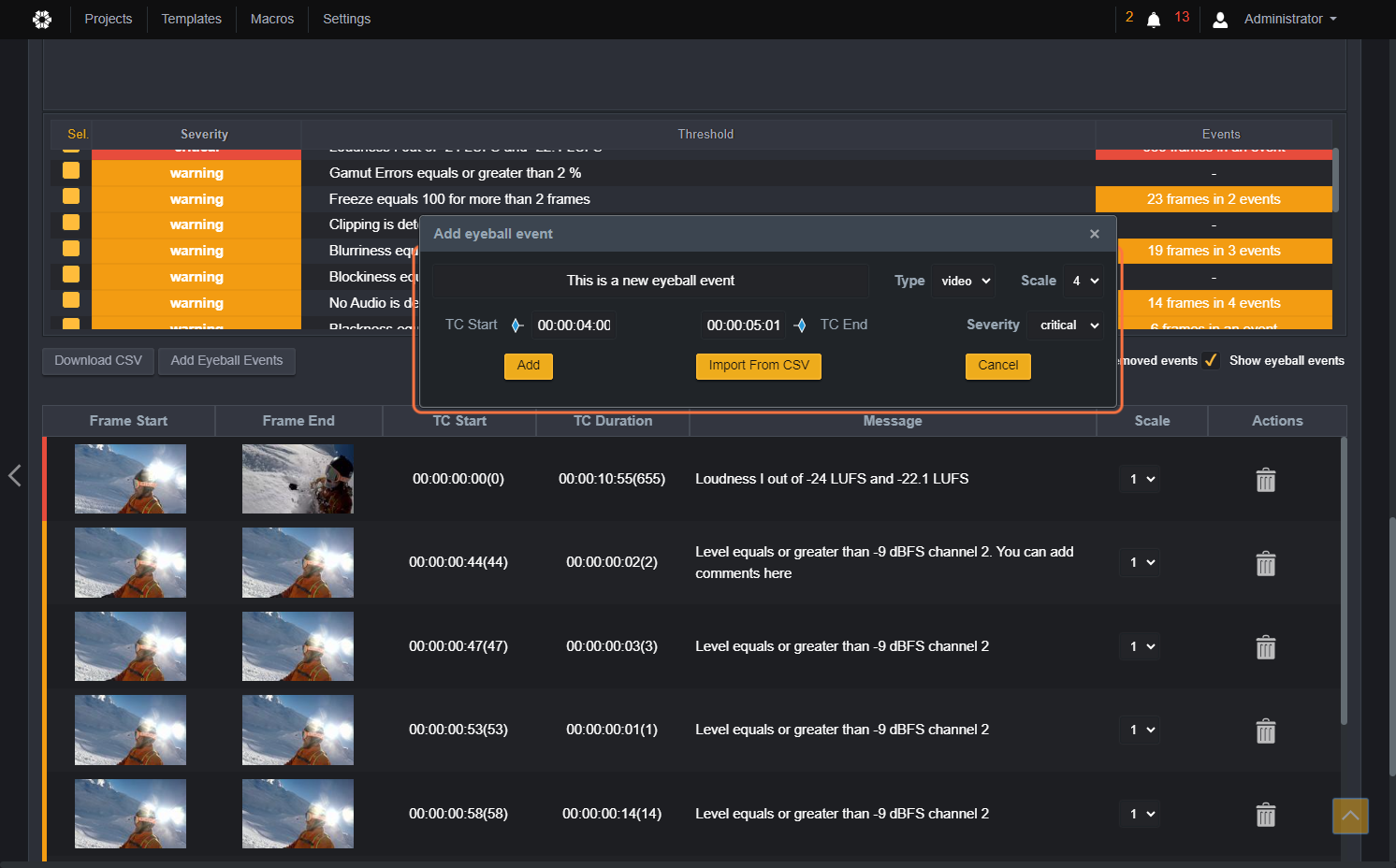Delete the Loudness I event with trash icon
The image size is (1396, 868).
point(1266,480)
